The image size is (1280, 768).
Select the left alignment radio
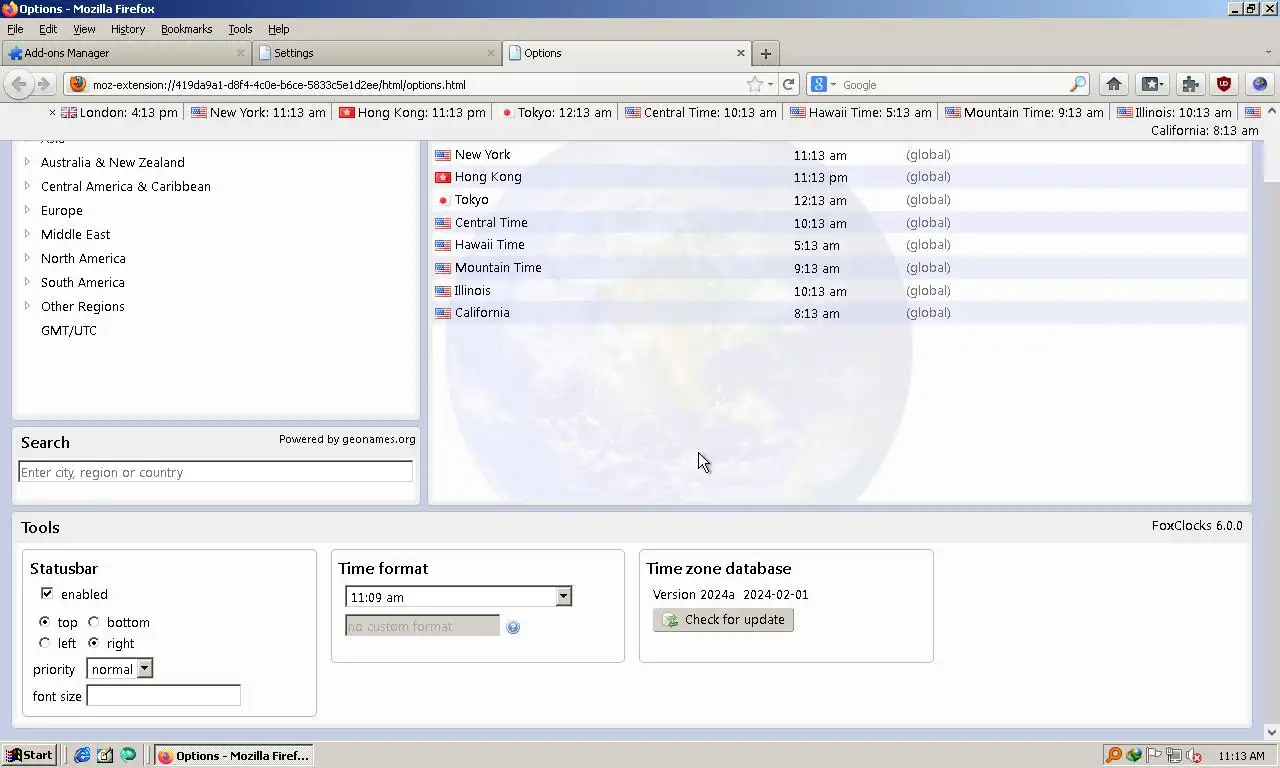(44, 643)
